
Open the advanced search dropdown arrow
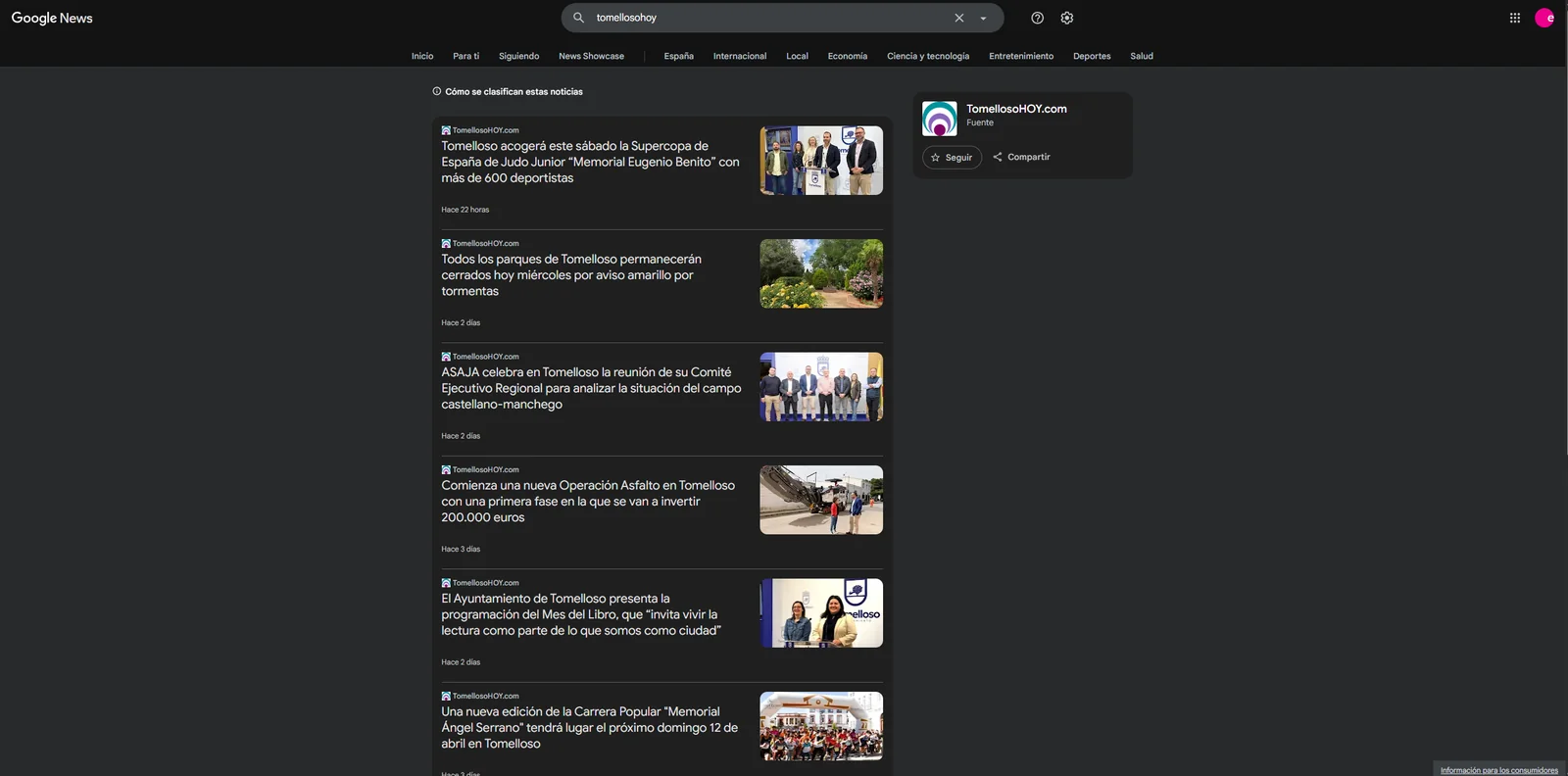(x=983, y=18)
